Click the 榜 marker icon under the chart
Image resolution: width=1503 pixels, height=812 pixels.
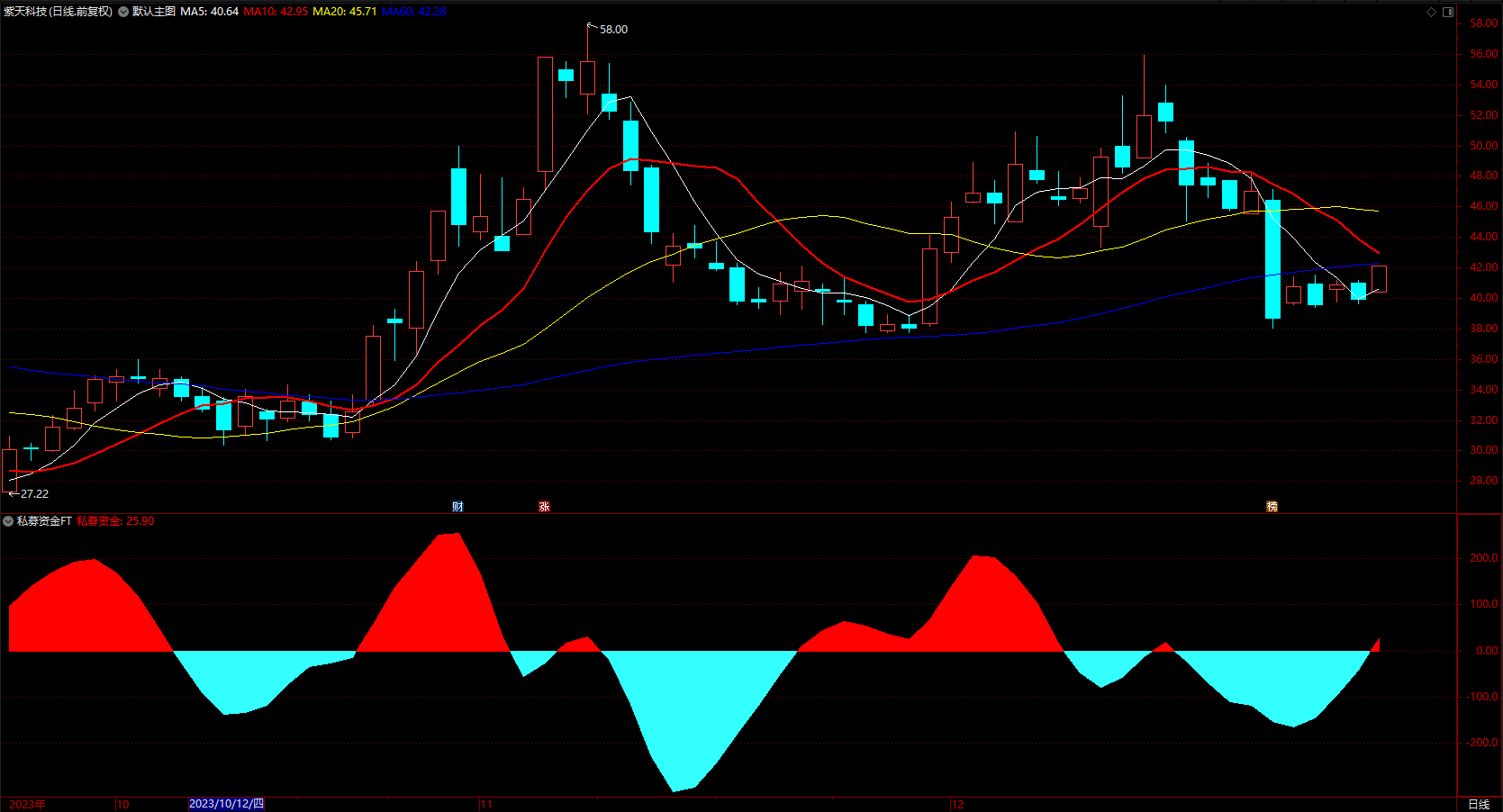(x=1272, y=507)
